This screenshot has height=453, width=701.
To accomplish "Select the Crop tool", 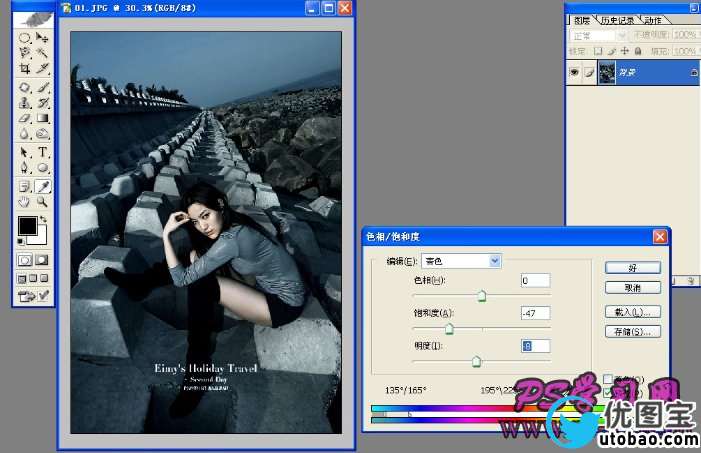I will pyautogui.click(x=25, y=68).
